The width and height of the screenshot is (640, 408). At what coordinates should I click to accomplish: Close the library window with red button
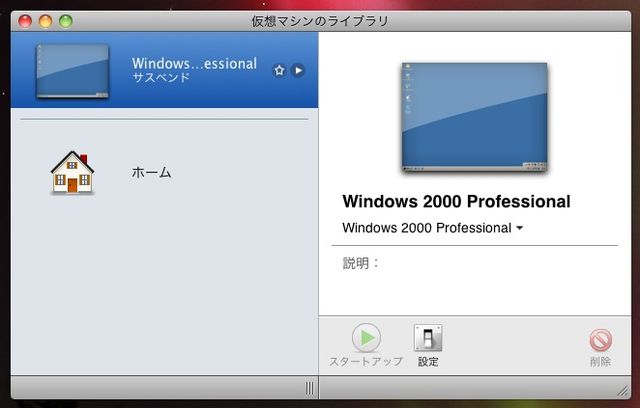pyautogui.click(x=25, y=21)
